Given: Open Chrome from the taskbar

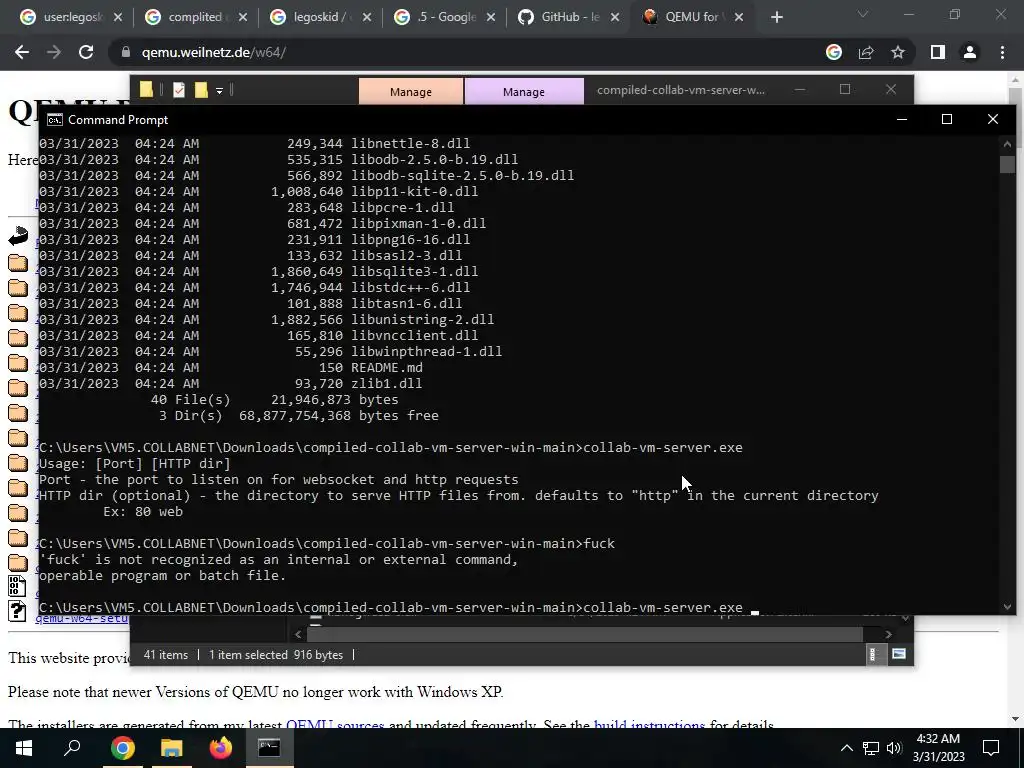Looking at the screenshot, I should tap(122, 748).
